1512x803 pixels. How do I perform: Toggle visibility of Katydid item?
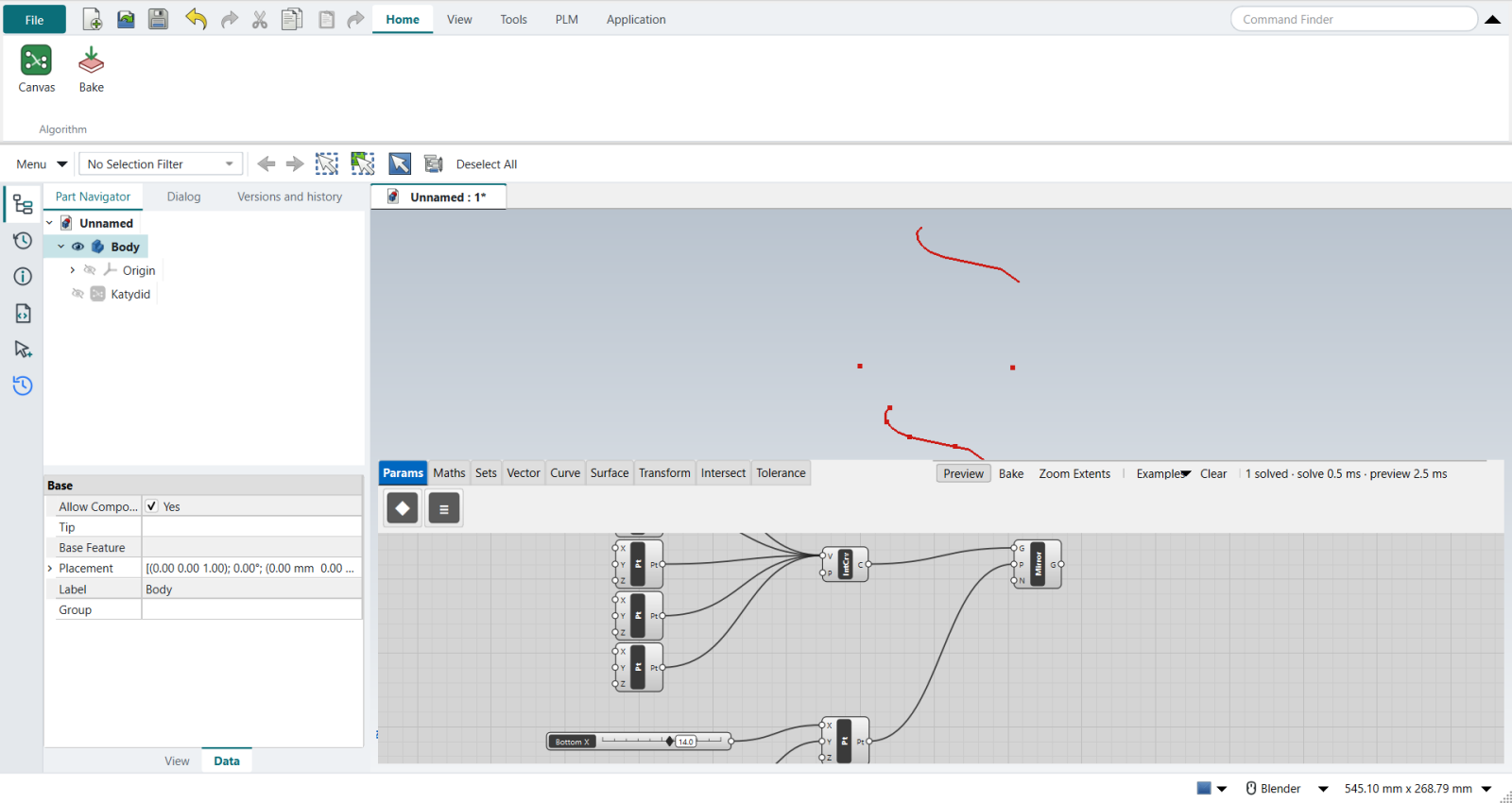78,294
